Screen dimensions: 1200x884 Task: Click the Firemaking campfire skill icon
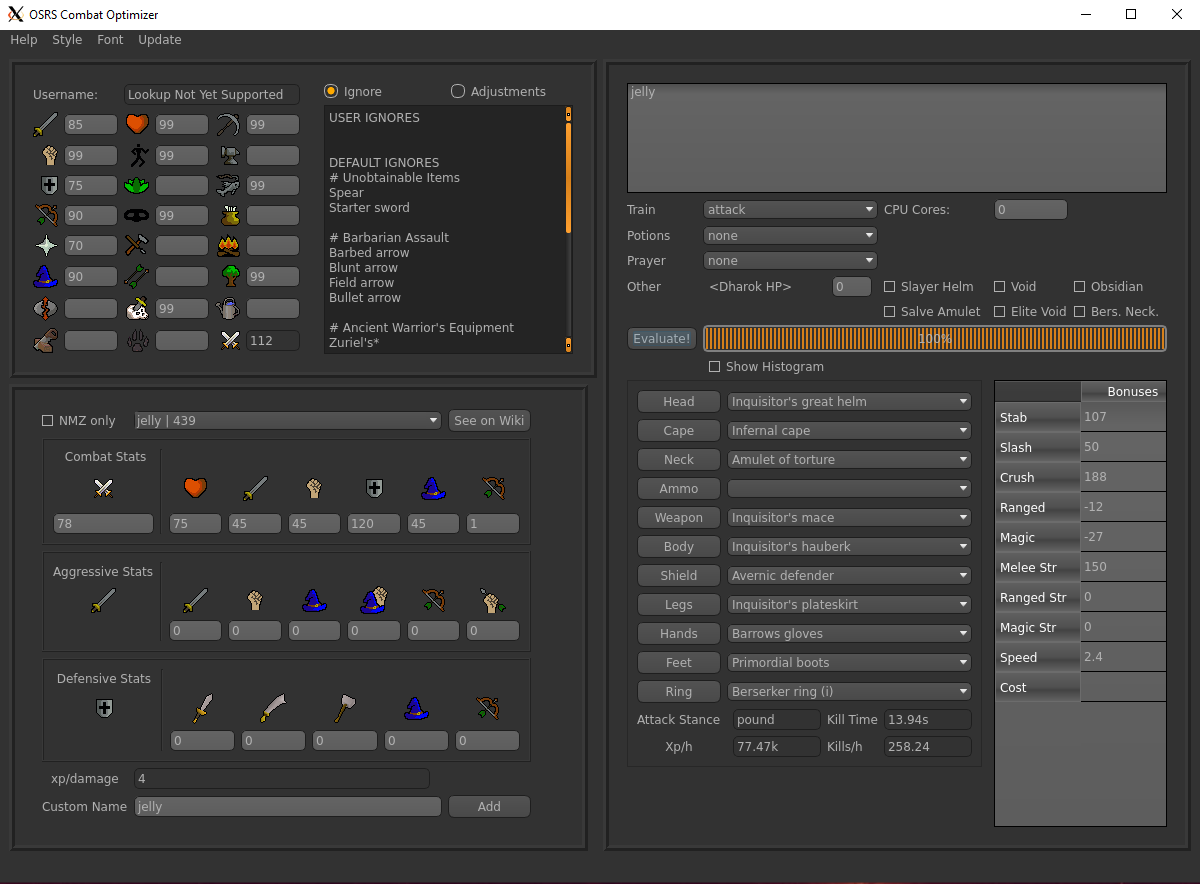pyautogui.click(x=228, y=245)
